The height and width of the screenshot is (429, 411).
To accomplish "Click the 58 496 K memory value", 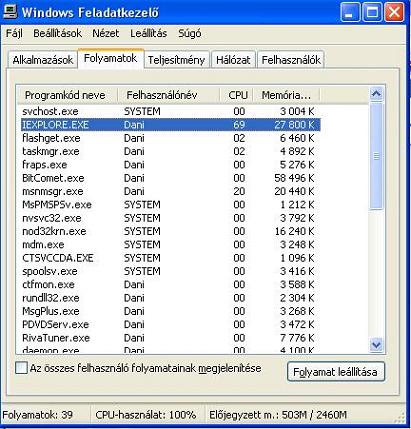I will click(x=294, y=178).
